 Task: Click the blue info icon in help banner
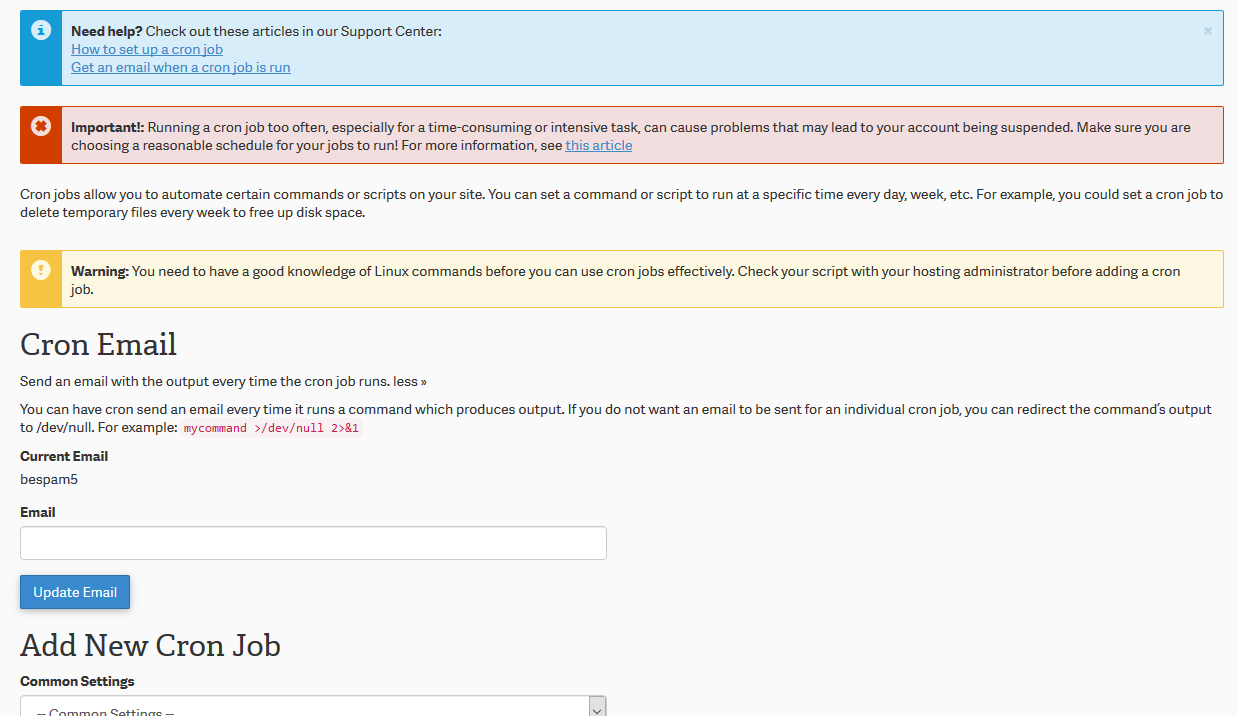41,31
